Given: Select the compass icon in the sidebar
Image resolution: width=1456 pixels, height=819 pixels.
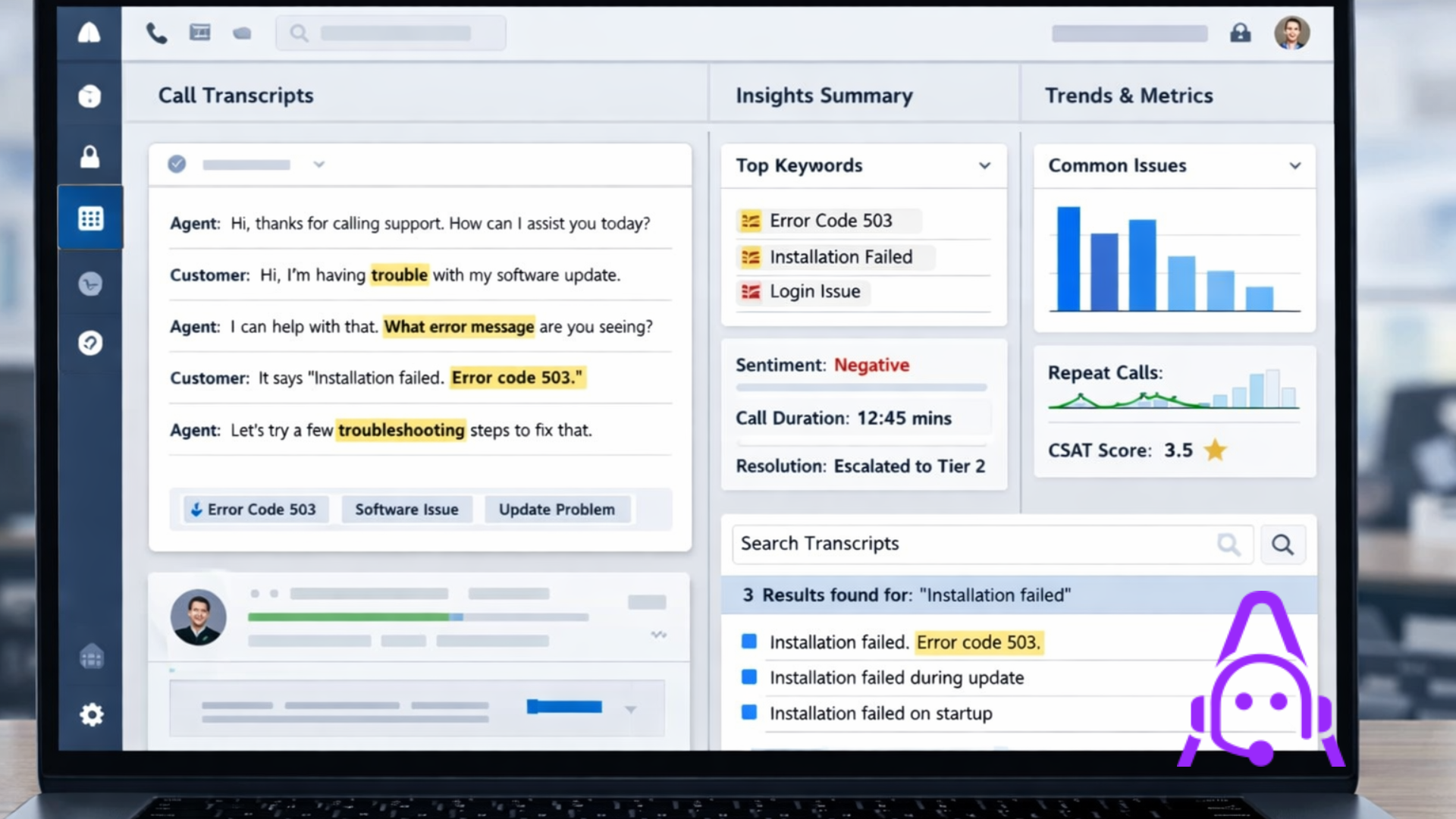Looking at the screenshot, I should (90, 344).
